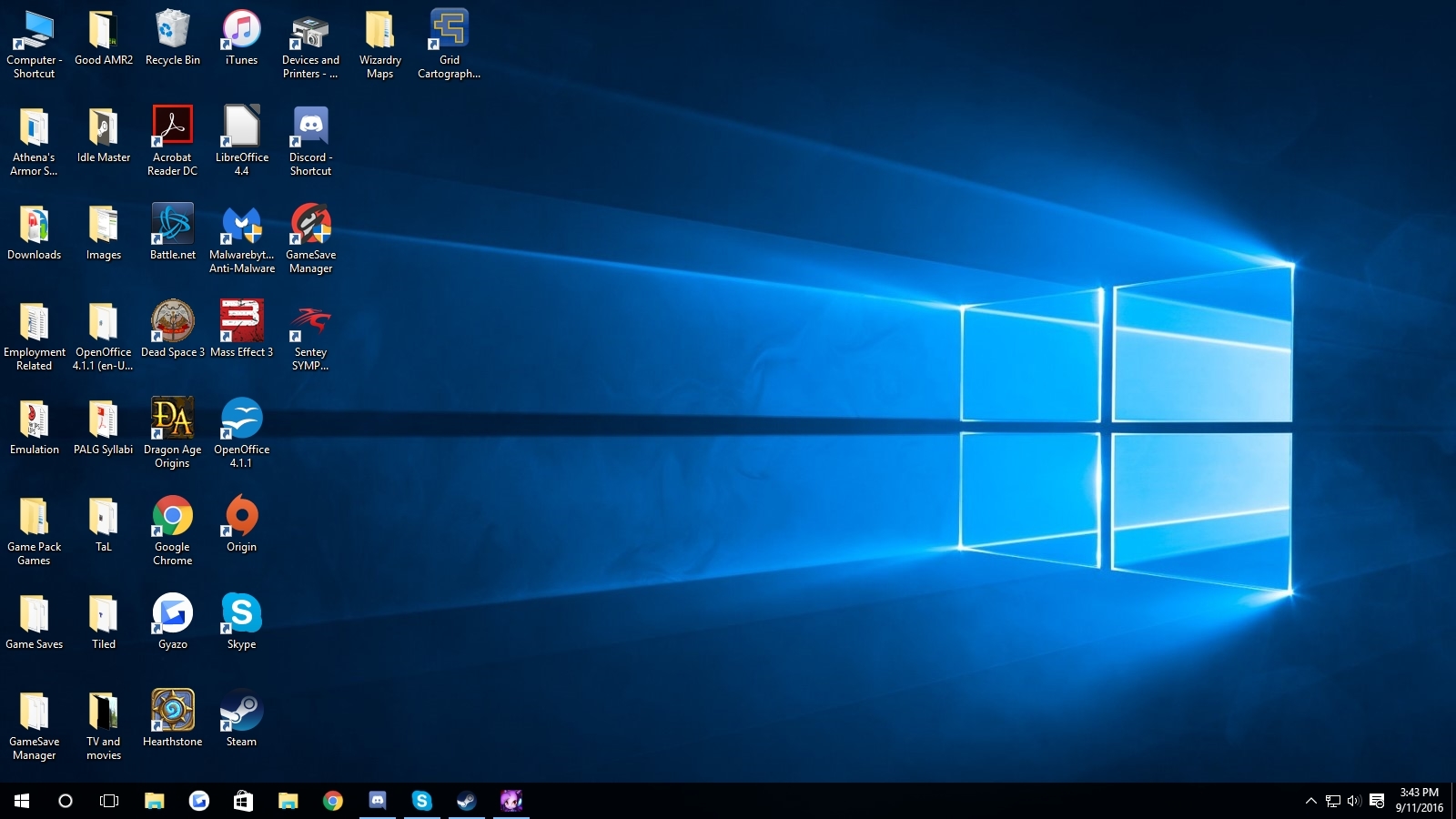Viewport: 1456px width, 819px height.
Task: Open second File Explorer icon, right of Store
Action: coord(288,801)
